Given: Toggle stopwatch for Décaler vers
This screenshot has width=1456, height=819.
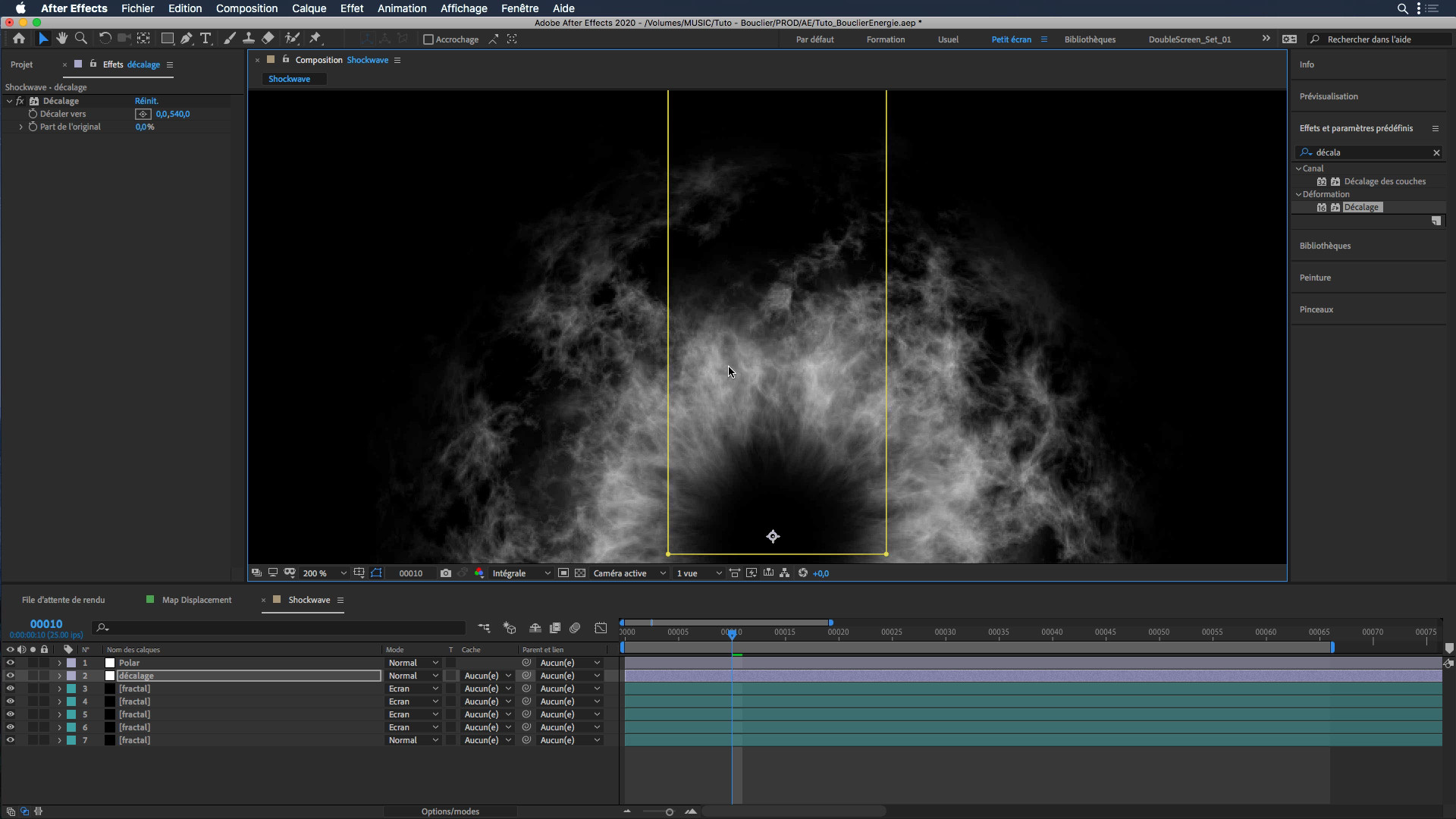Looking at the screenshot, I should (33, 114).
